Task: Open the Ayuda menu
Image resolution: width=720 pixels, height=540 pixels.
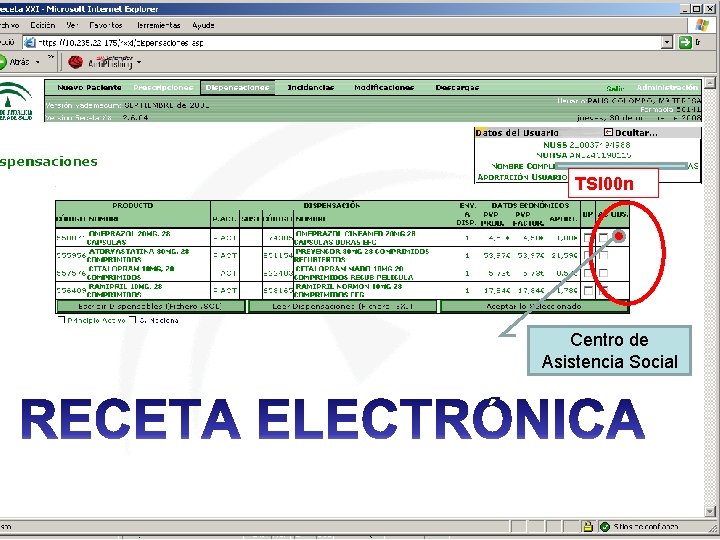Action: (x=203, y=25)
